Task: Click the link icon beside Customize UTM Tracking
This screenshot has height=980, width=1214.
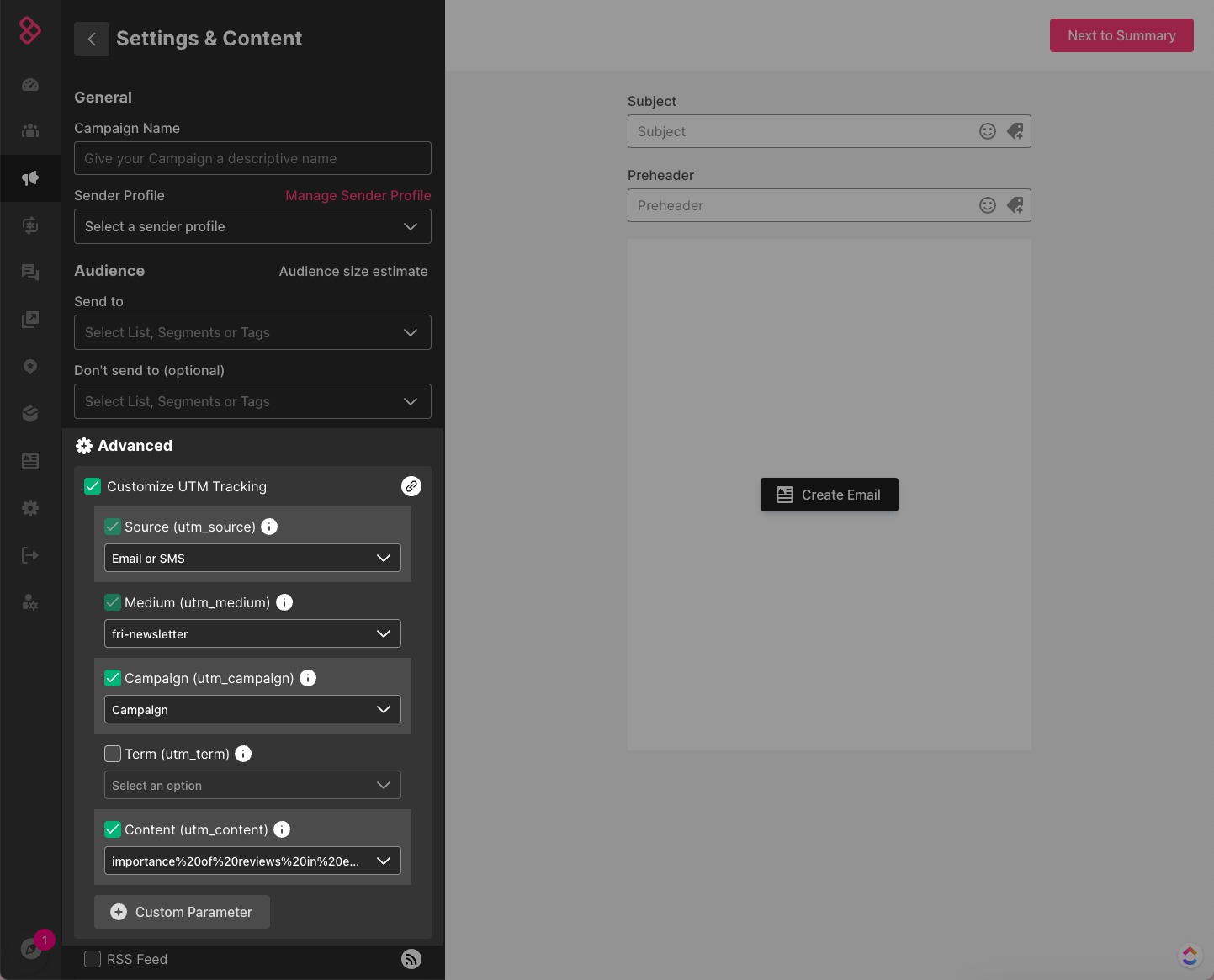Action: 411,486
